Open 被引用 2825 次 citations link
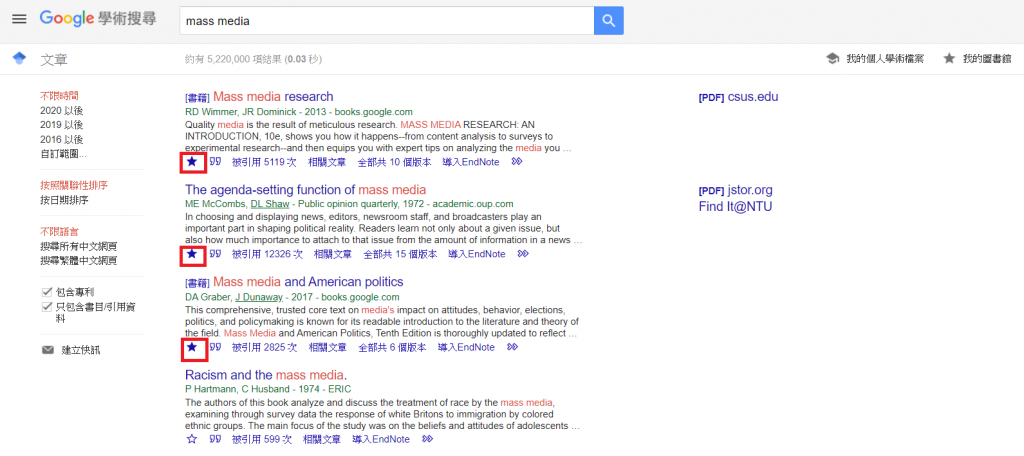 point(264,347)
